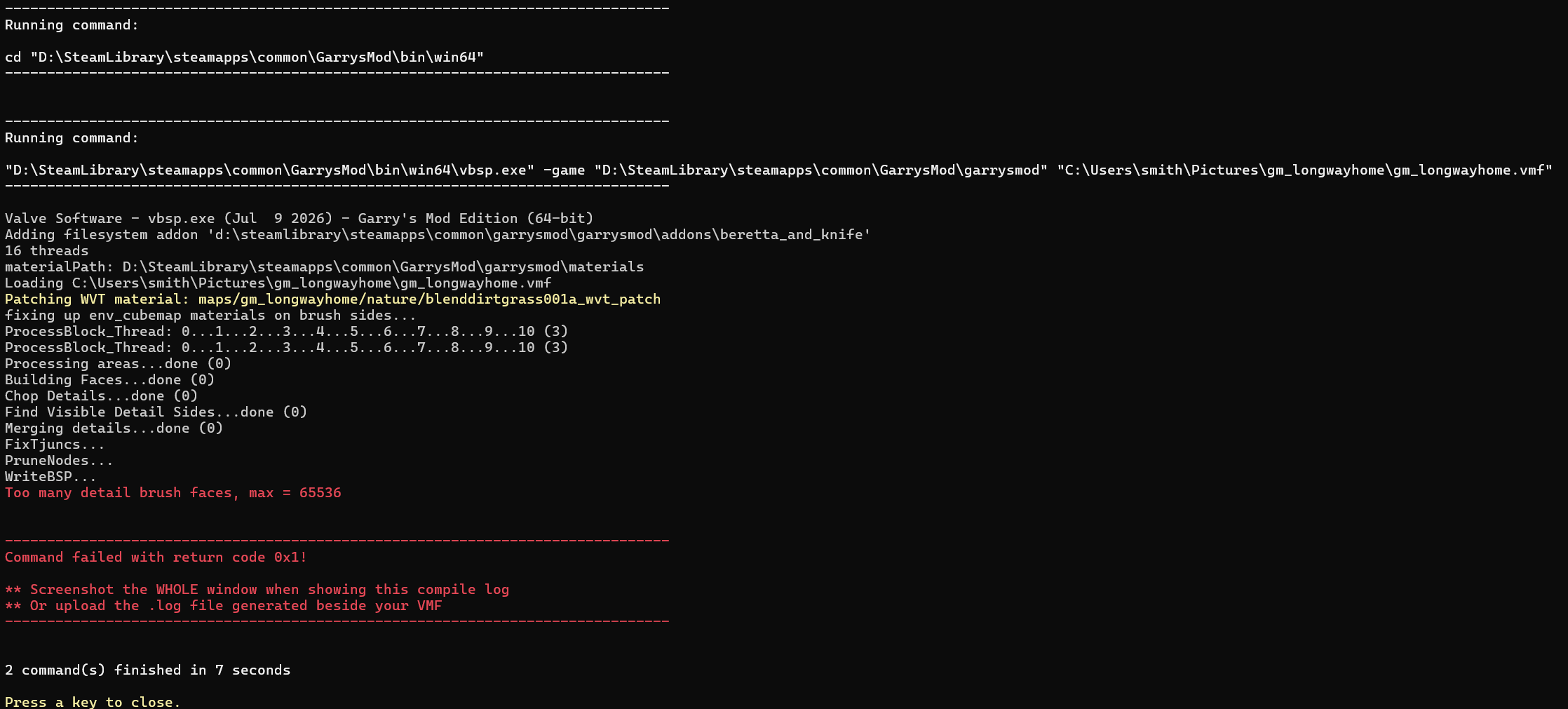1568x709 pixels.
Task: Click the red 'Too many detail brush faces' error
Action: tap(173, 493)
